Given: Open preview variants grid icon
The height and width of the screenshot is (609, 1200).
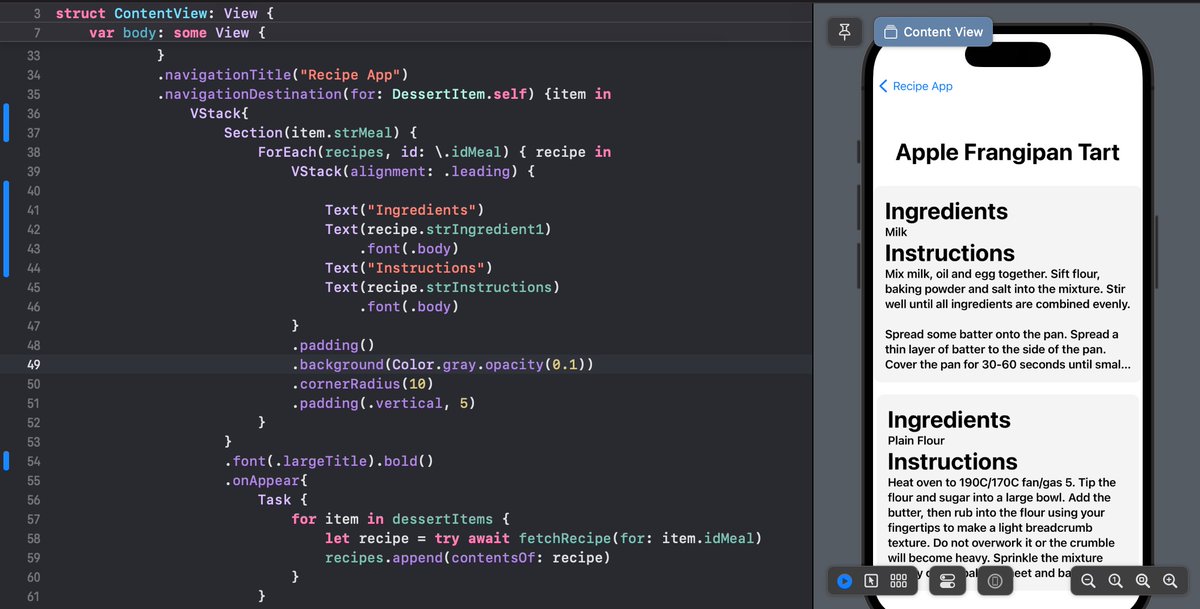Looking at the screenshot, I should click(x=897, y=580).
